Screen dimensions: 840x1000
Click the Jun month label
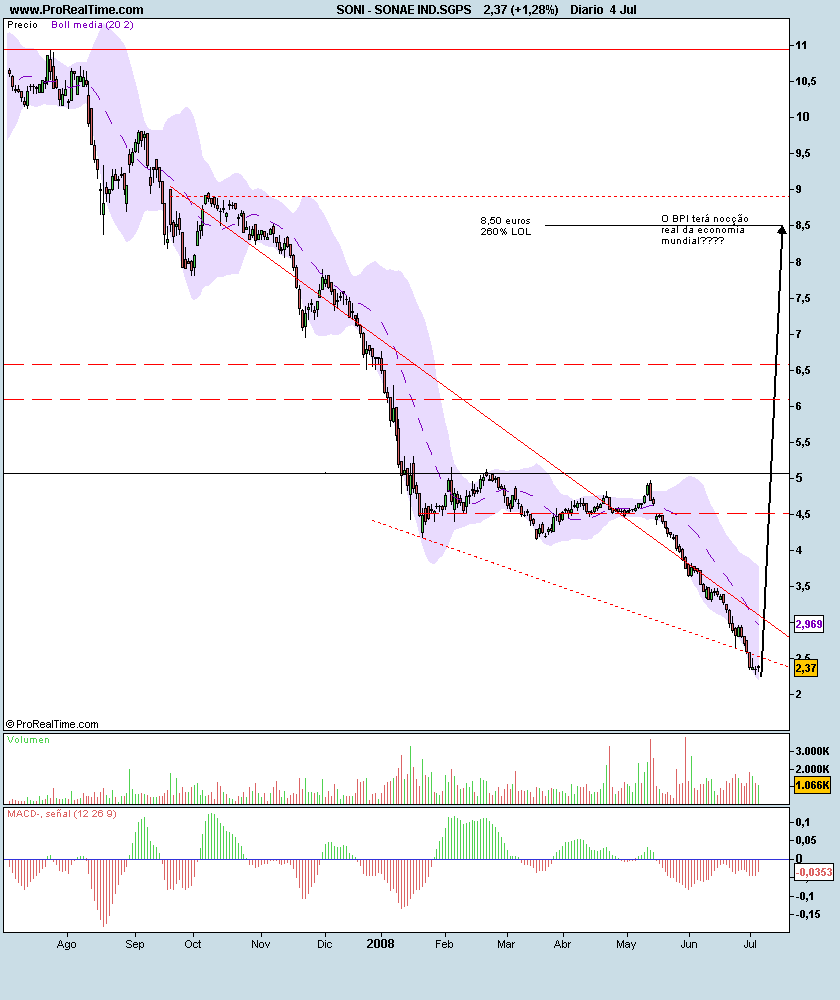689,945
